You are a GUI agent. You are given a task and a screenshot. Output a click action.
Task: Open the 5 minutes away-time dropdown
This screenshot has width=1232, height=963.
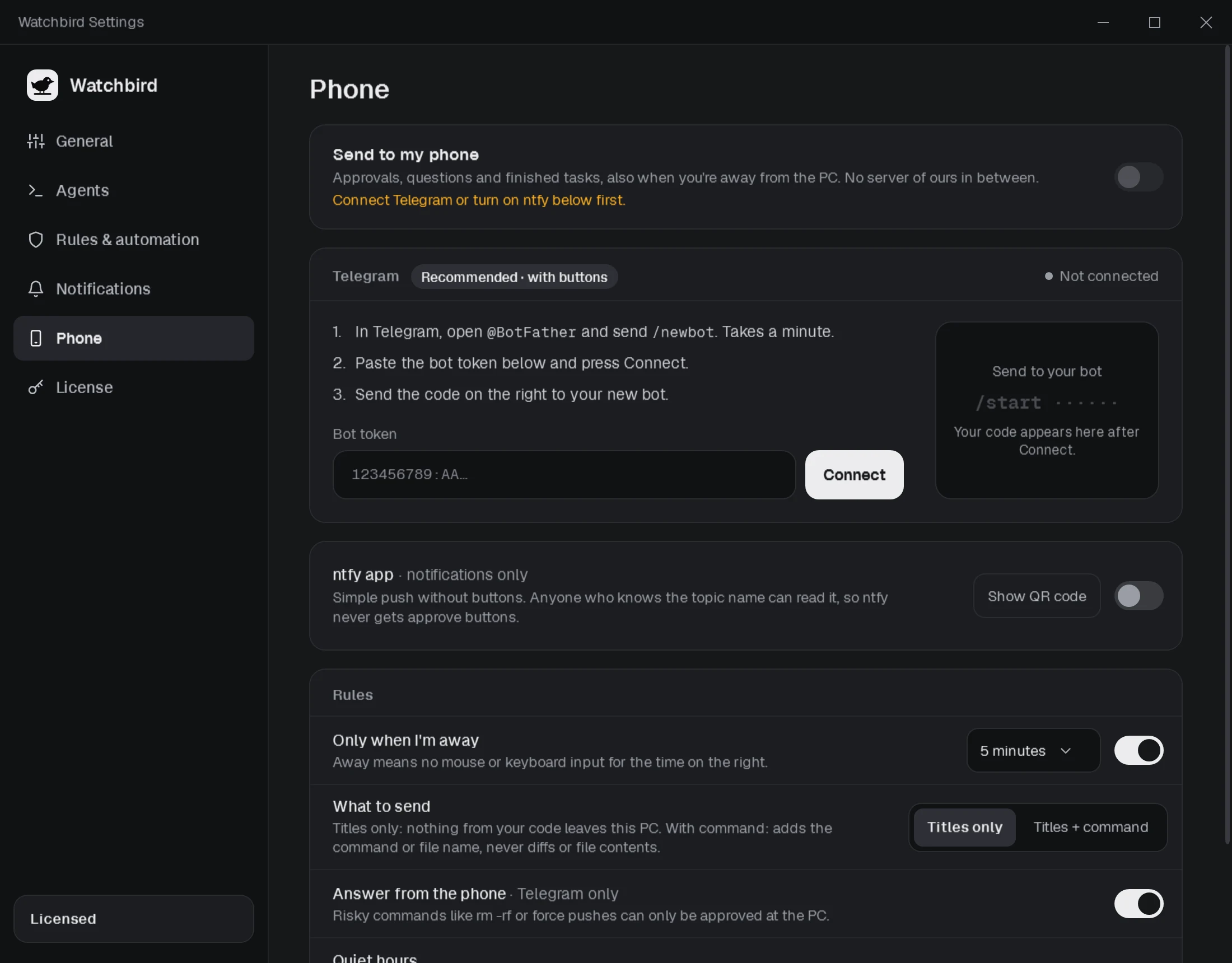pyautogui.click(x=1033, y=750)
